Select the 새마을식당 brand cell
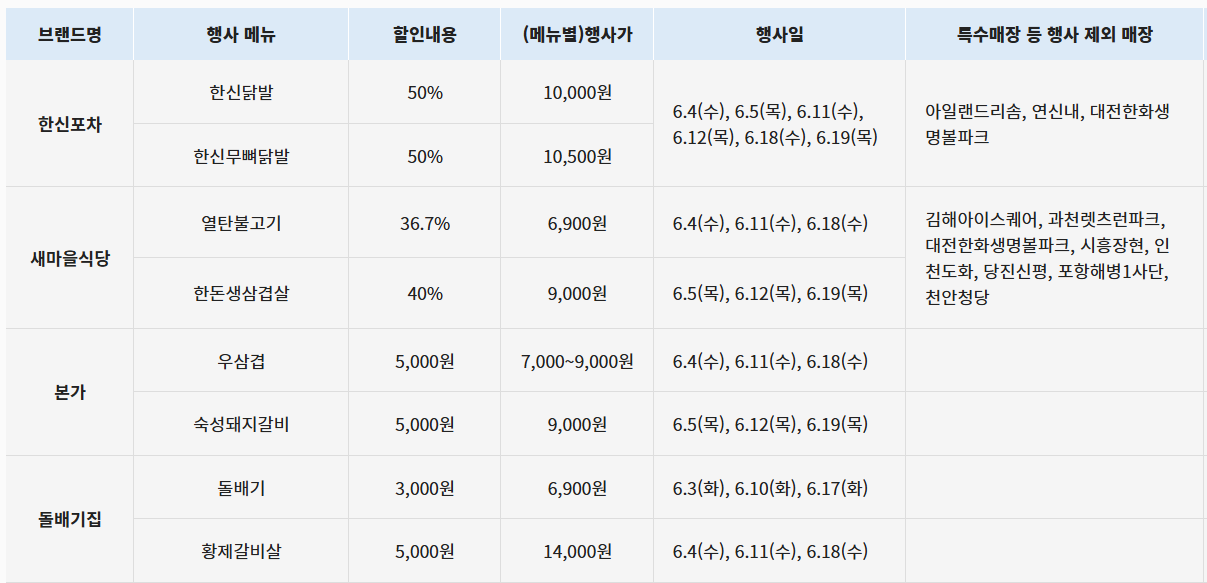Viewport: 1207px width, 583px height. coord(70,258)
